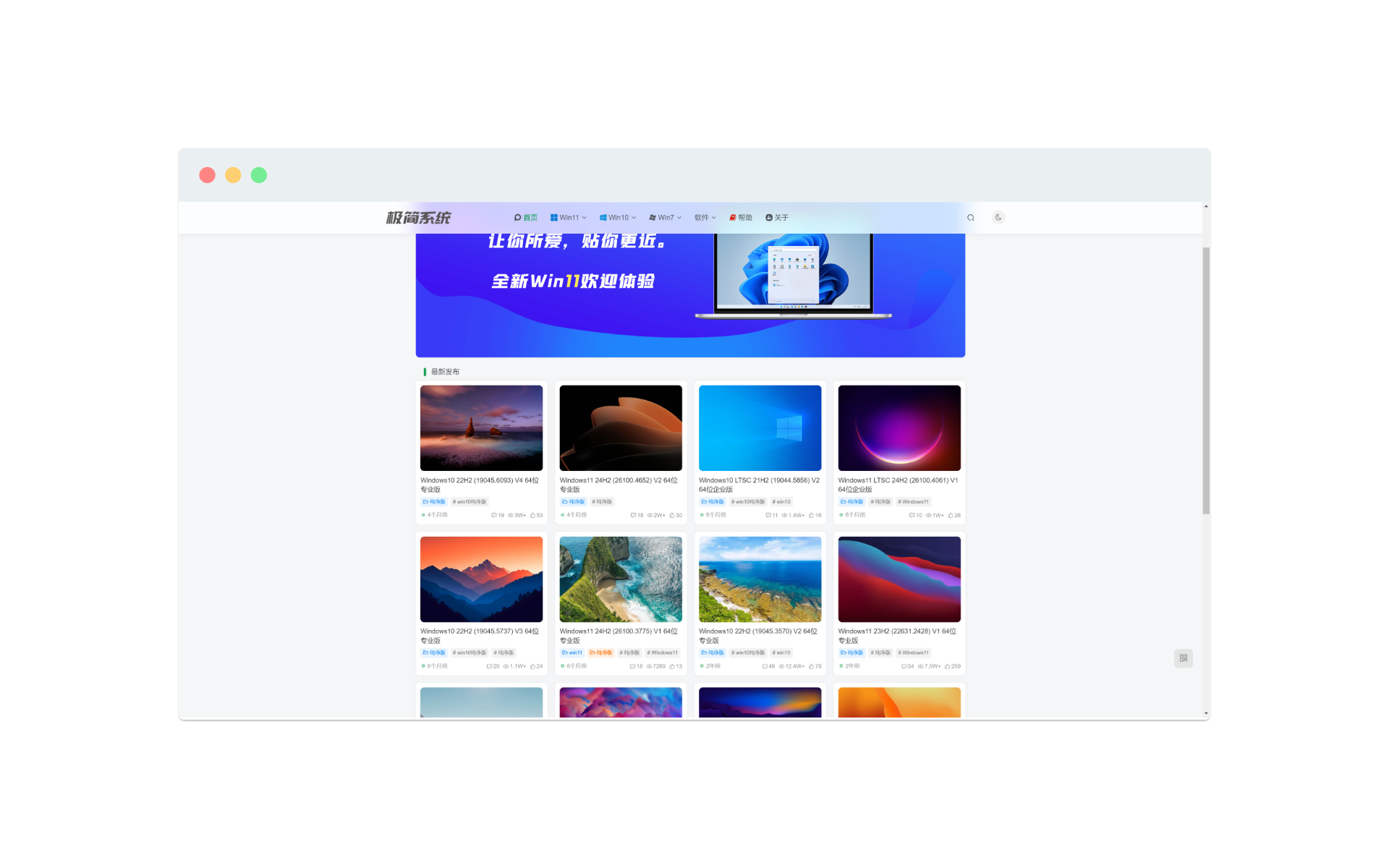The width and height of the screenshot is (1389, 868).
Task: Expand the Win10 dropdown menu
Action: click(x=618, y=218)
